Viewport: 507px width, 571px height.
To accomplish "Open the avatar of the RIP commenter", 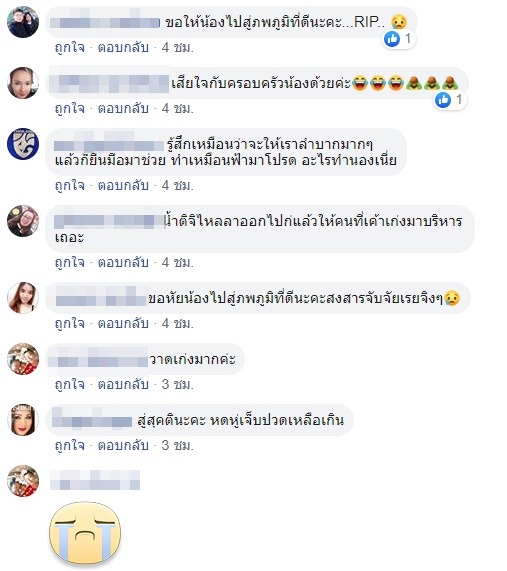I will coord(23,22).
